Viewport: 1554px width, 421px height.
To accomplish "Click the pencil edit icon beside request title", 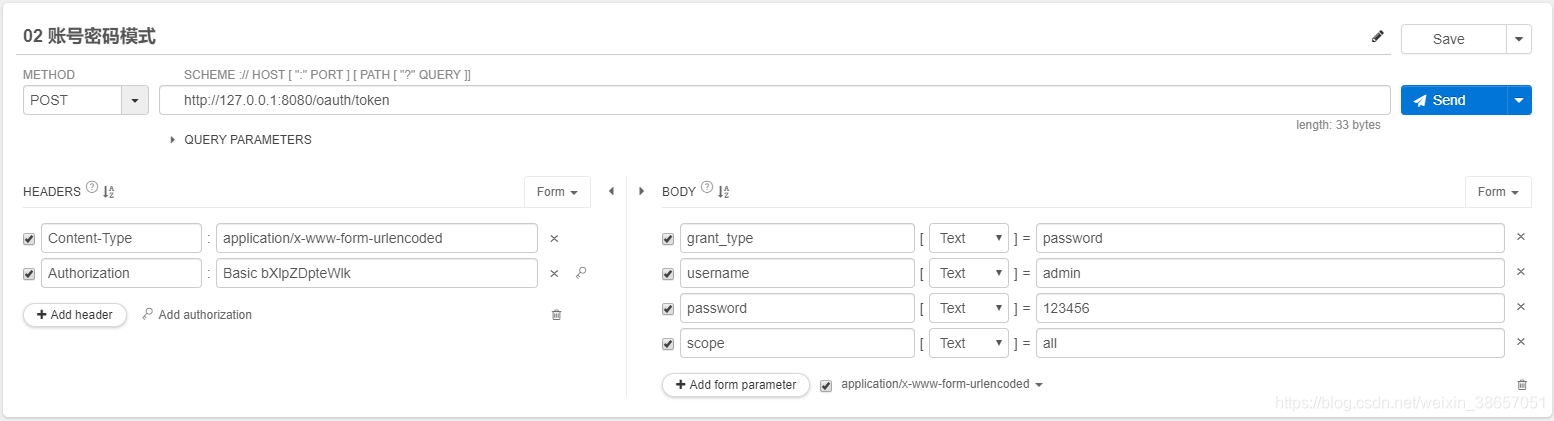I will click(1378, 37).
